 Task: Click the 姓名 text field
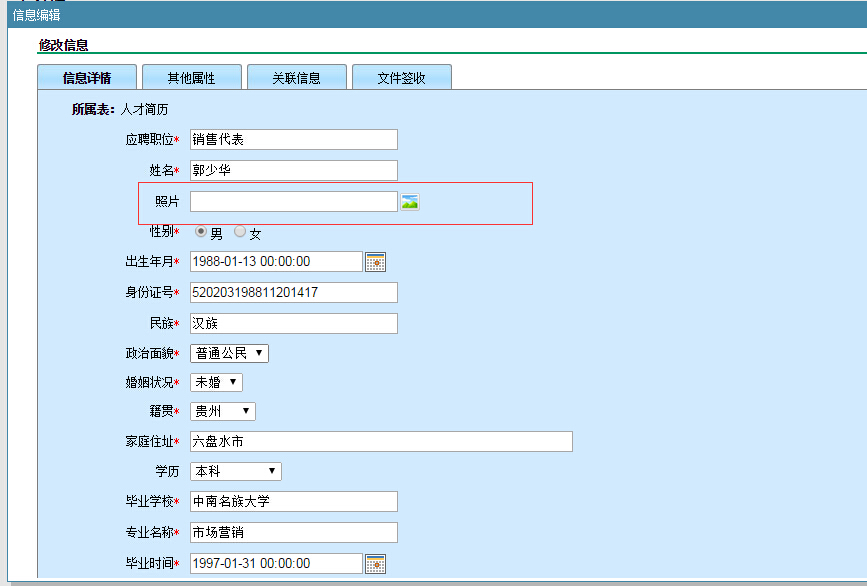click(x=293, y=171)
